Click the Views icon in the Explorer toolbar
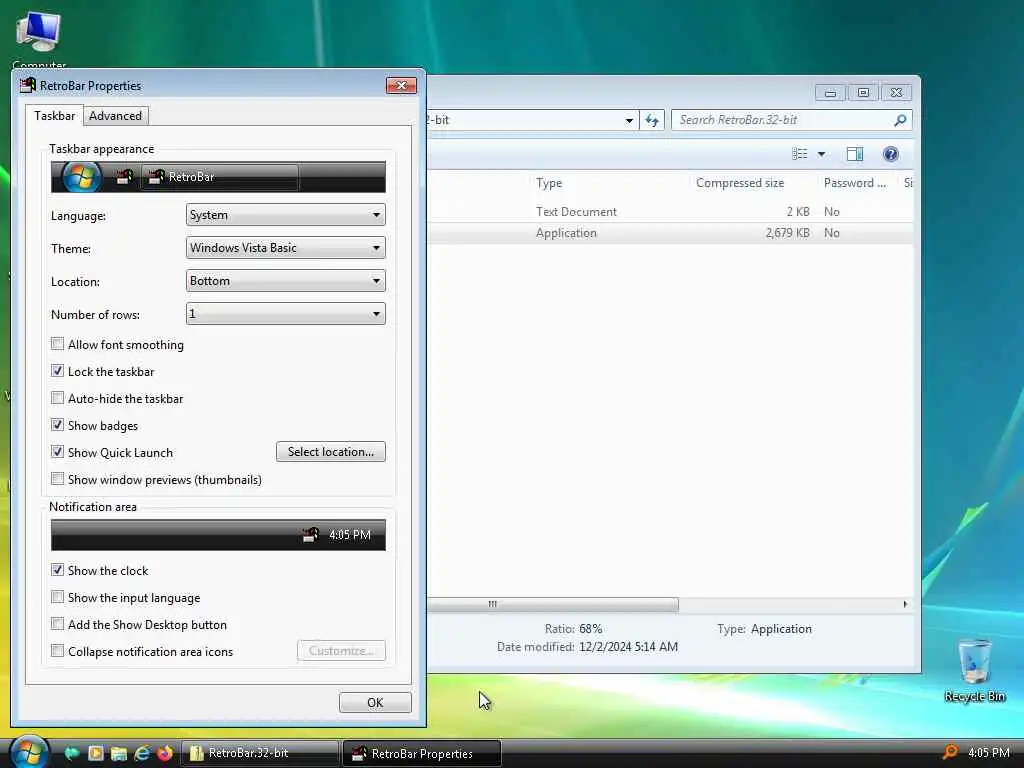Viewport: 1024px width, 768px height. (799, 153)
